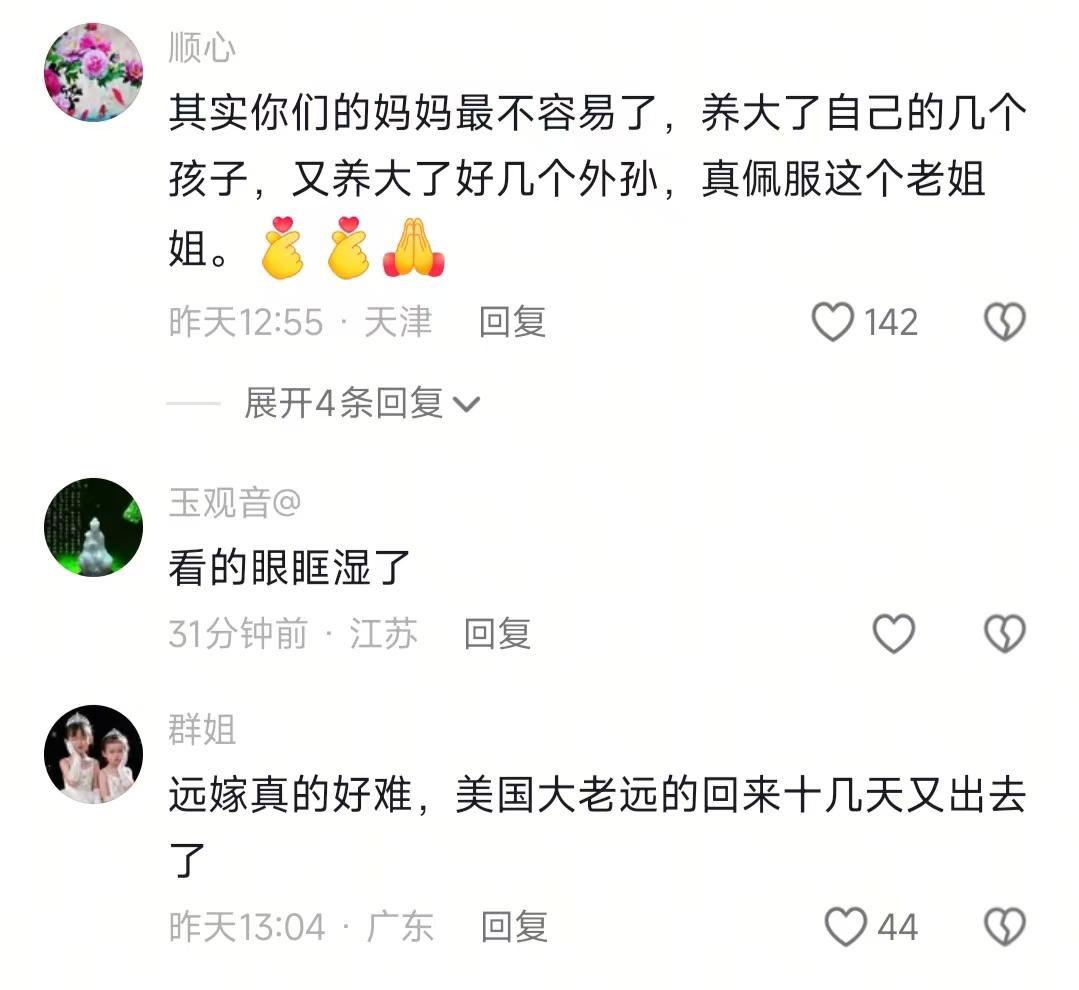
Task: Reply to 玉观音@'s comment via 回复
Action: 498,634
